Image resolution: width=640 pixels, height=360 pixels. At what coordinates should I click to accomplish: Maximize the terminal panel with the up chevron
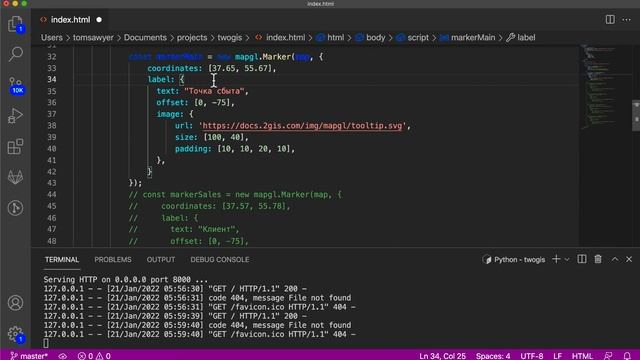615,259
